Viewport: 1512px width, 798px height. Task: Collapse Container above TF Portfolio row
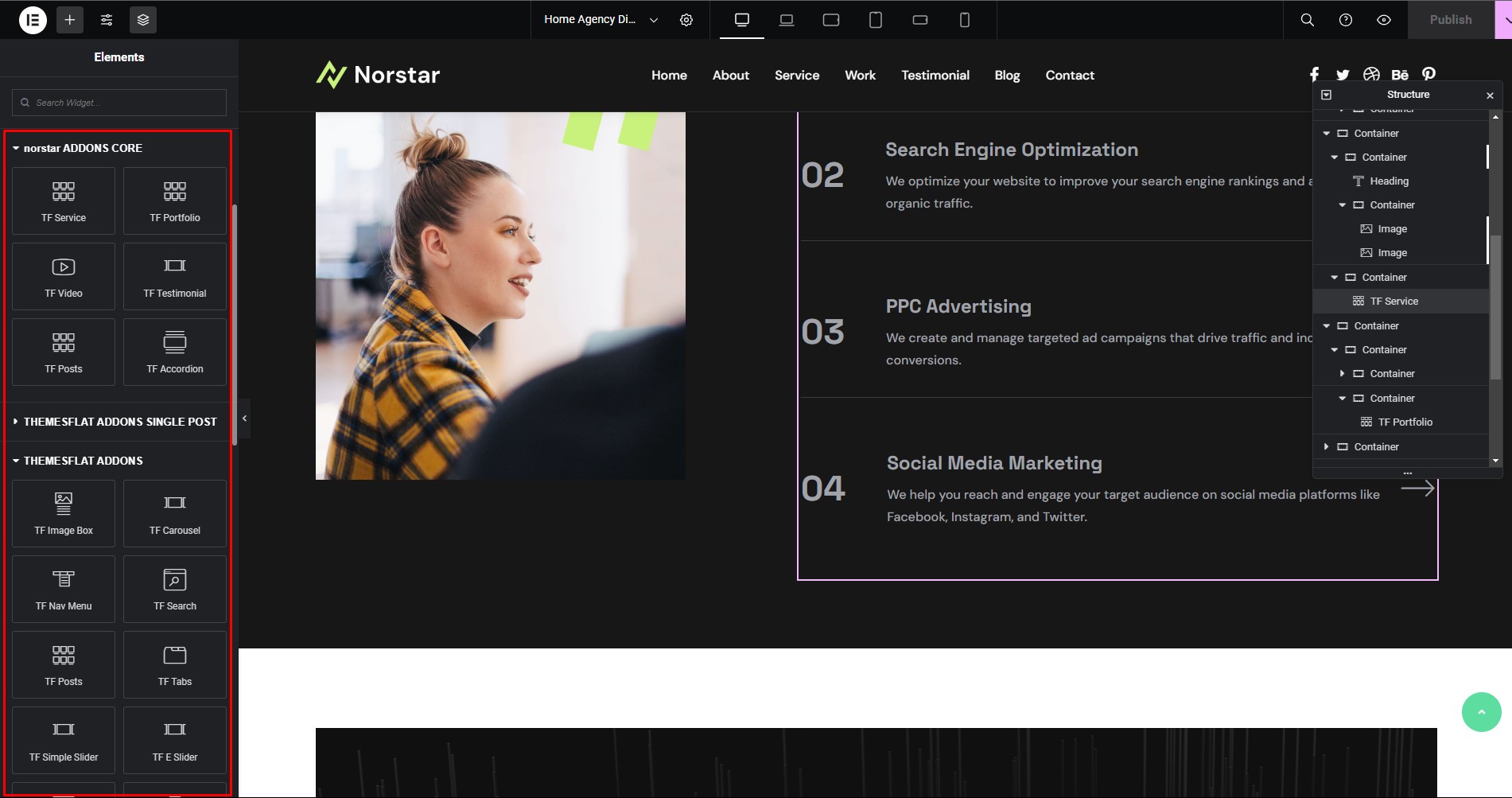pyautogui.click(x=1342, y=399)
